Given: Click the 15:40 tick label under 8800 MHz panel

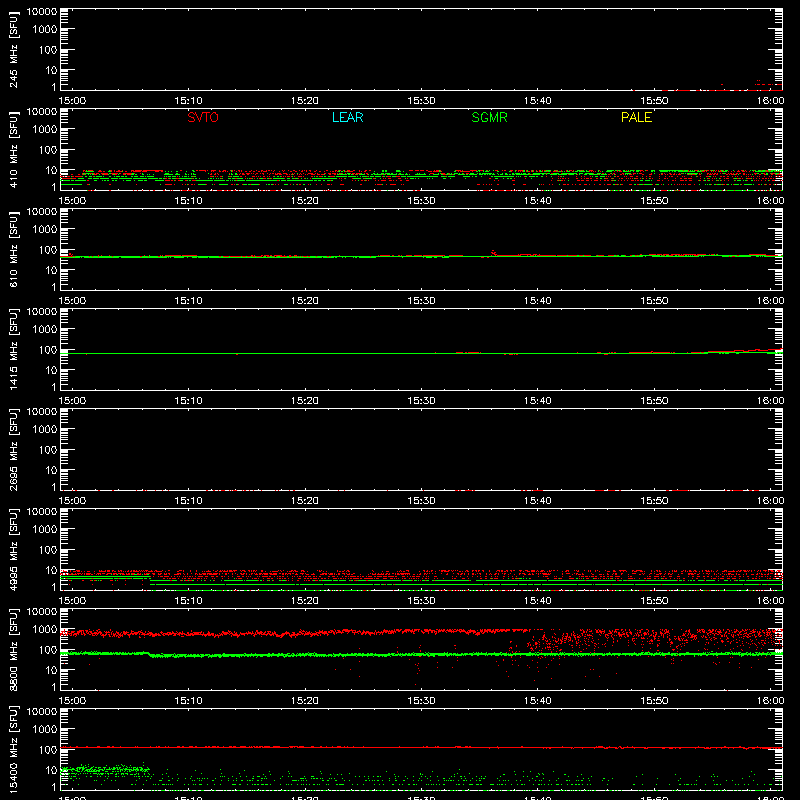Looking at the screenshot, I should tap(538, 701).
